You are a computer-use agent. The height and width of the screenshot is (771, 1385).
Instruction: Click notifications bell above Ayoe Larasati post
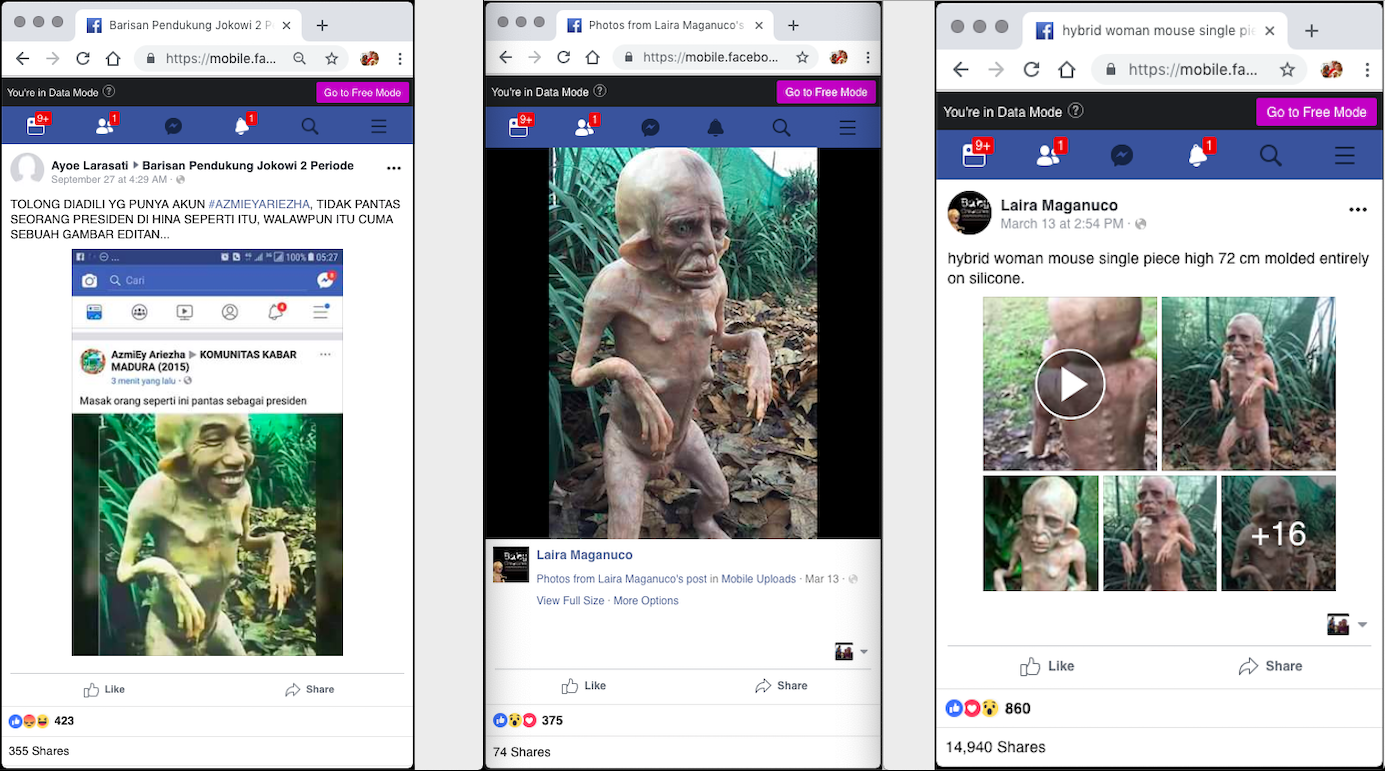tap(241, 126)
